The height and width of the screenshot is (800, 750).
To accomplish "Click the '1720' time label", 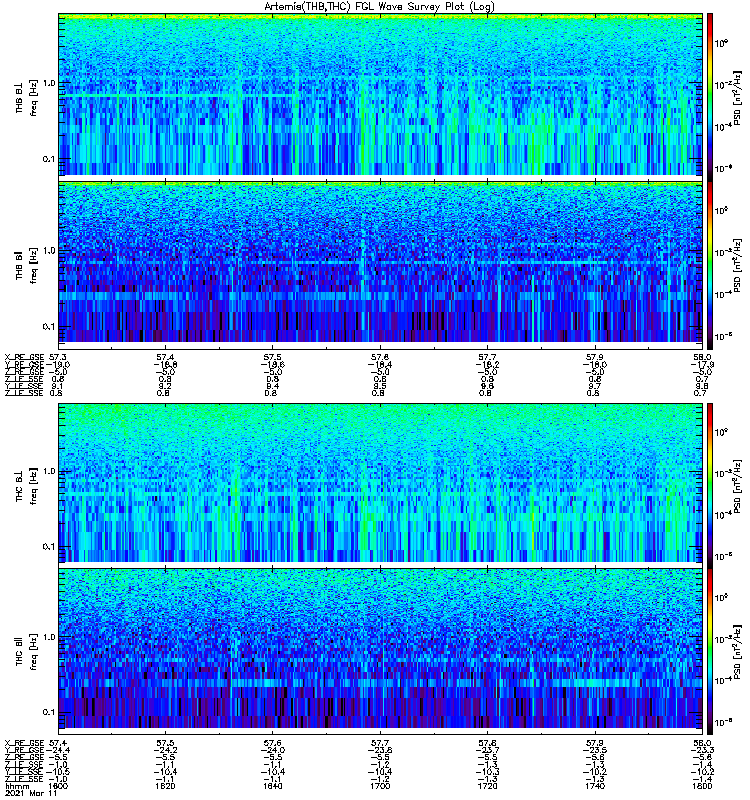I will (x=487, y=786).
